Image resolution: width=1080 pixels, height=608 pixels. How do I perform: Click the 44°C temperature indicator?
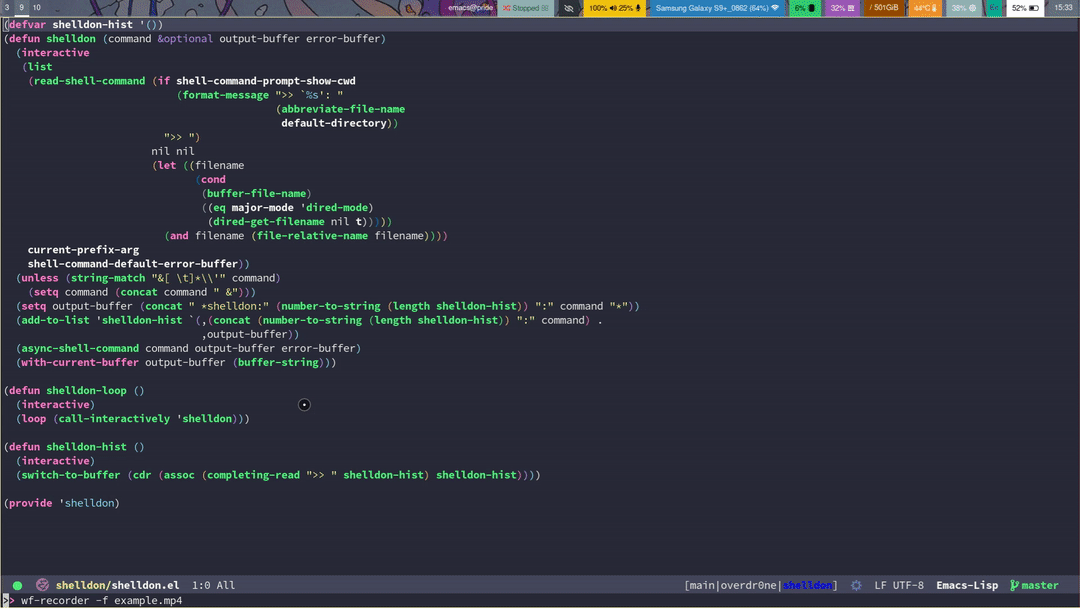(925, 8)
